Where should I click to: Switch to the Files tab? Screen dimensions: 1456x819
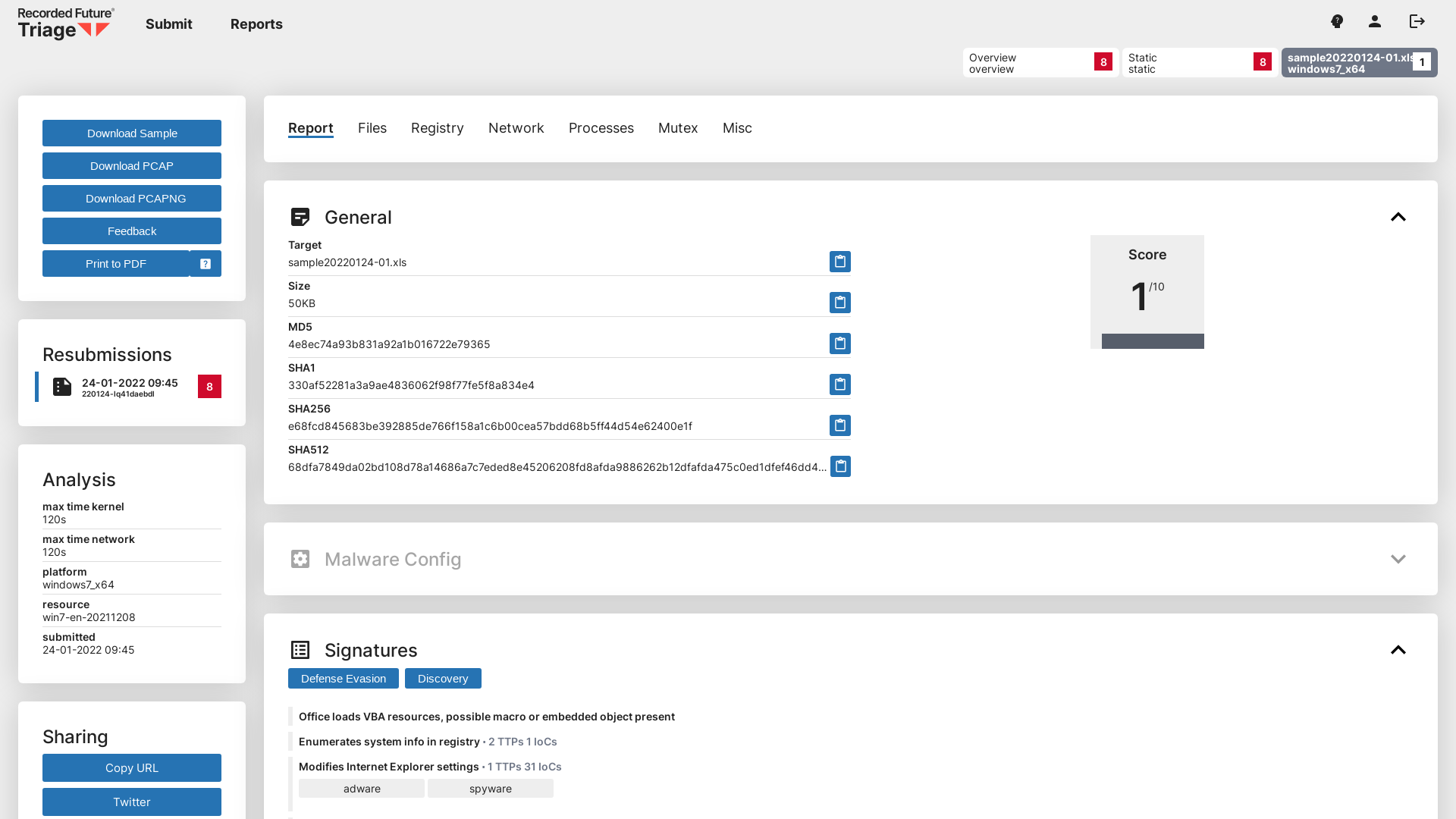(x=372, y=128)
